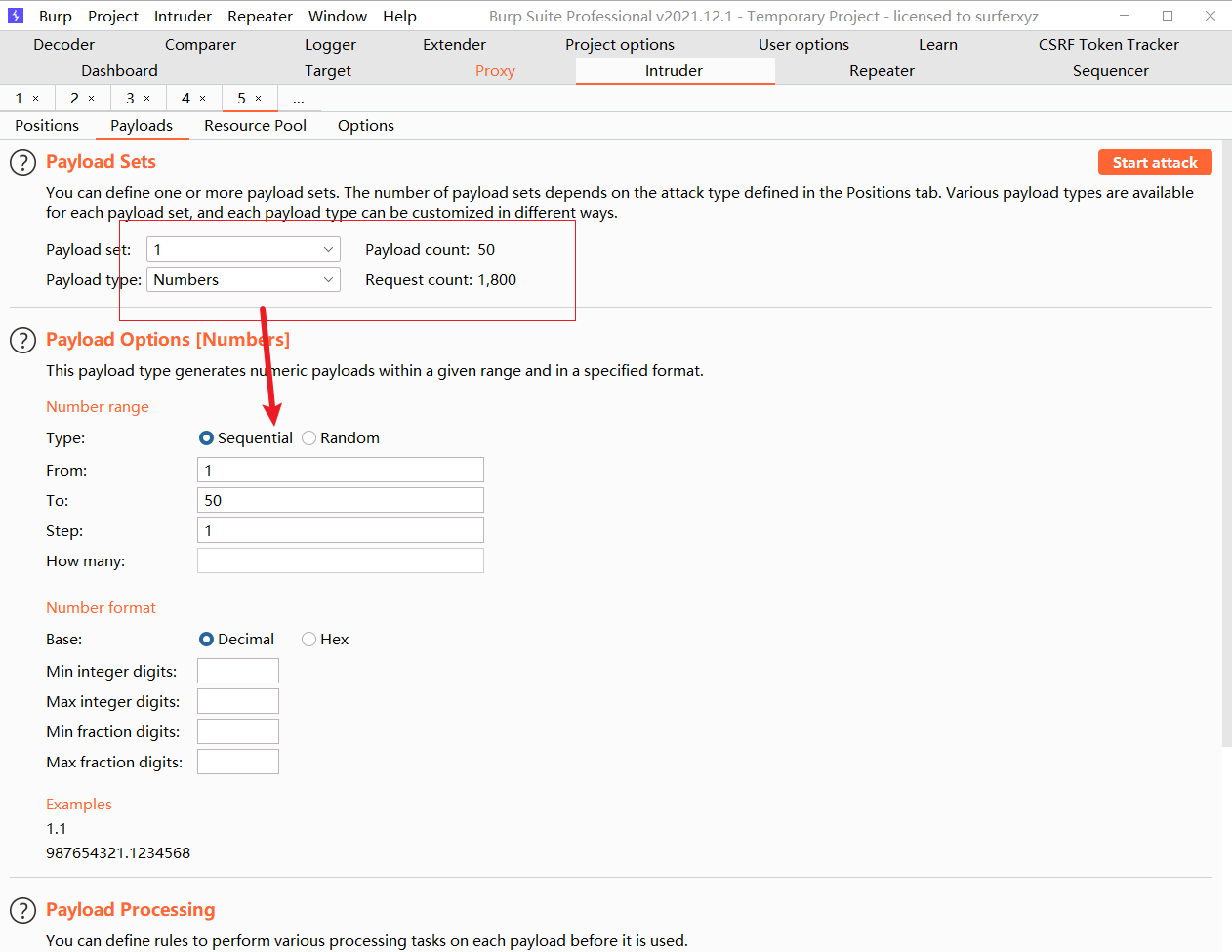Viewport: 1232px width, 952px height.
Task: Click the example value 987654321.1234568
Action: 118,853
